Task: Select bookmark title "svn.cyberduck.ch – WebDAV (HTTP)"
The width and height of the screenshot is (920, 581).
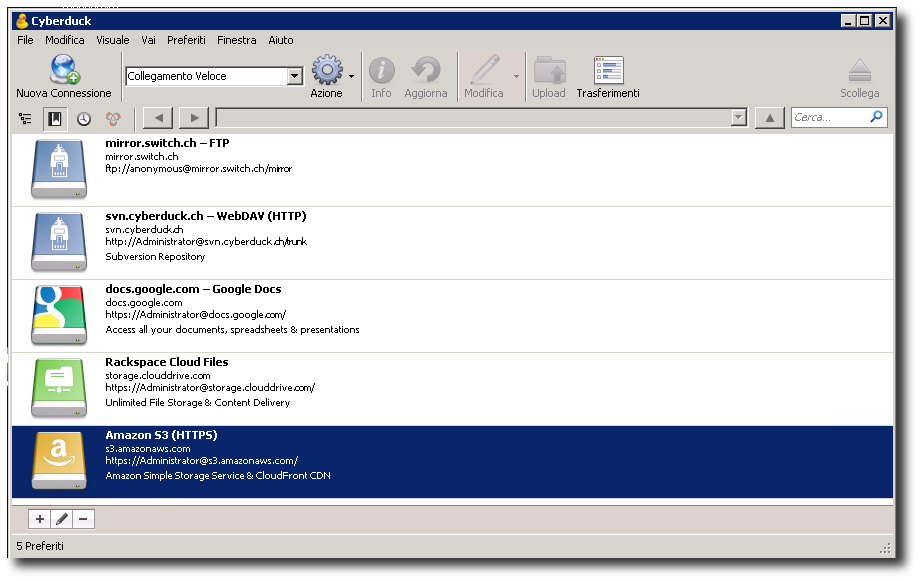Action: pyautogui.click(x=206, y=216)
